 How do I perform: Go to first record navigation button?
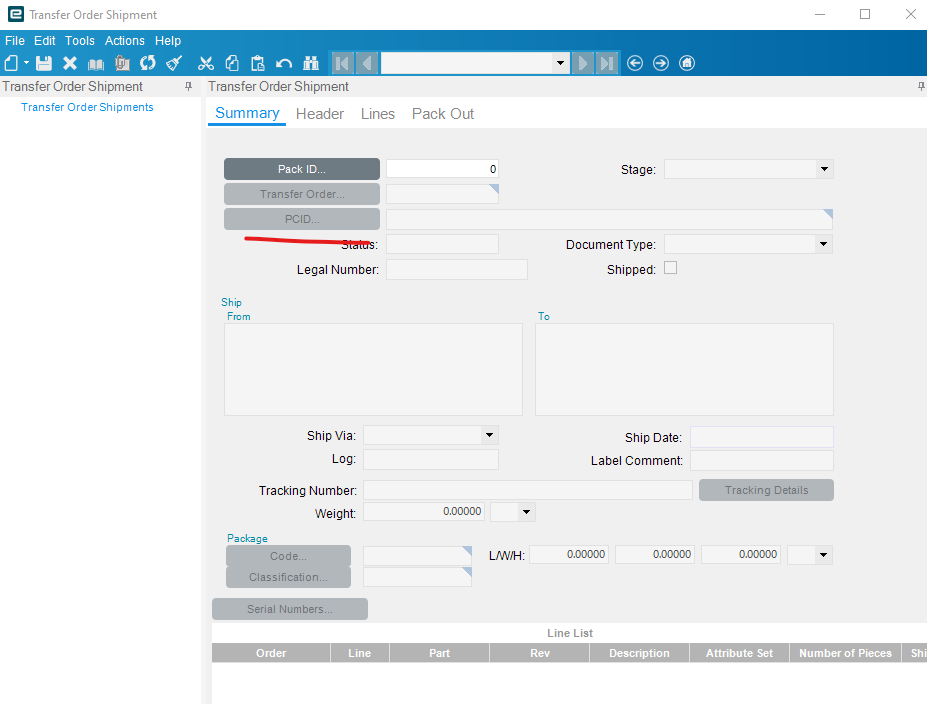coord(342,63)
